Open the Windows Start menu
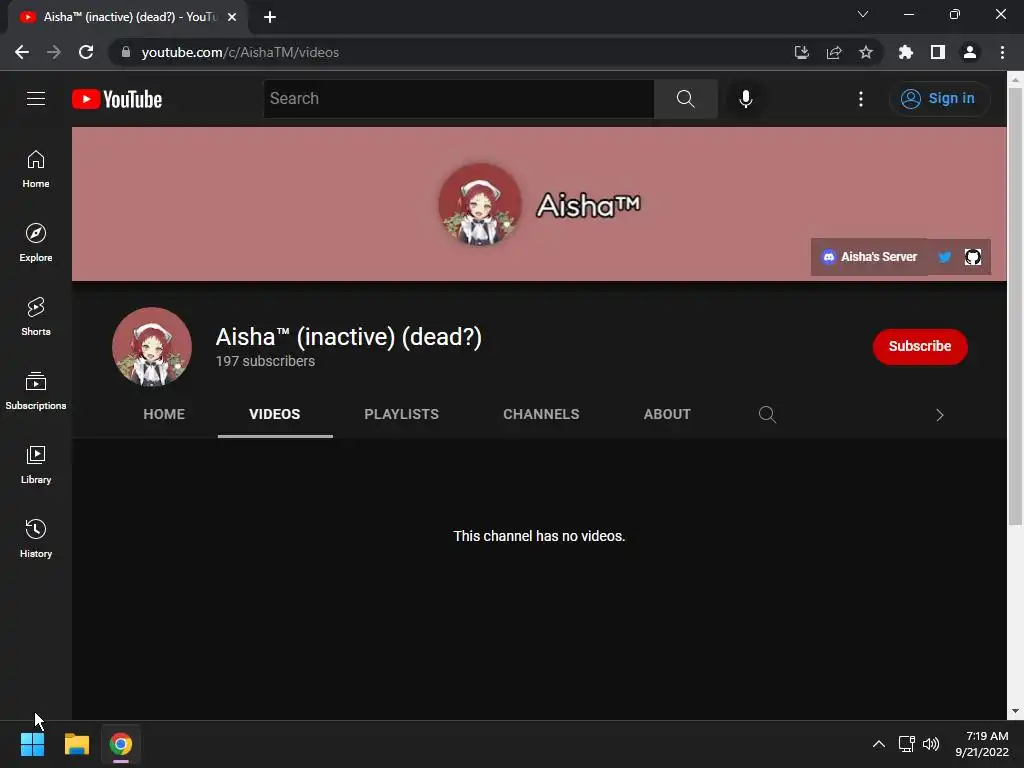 [32, 744]
